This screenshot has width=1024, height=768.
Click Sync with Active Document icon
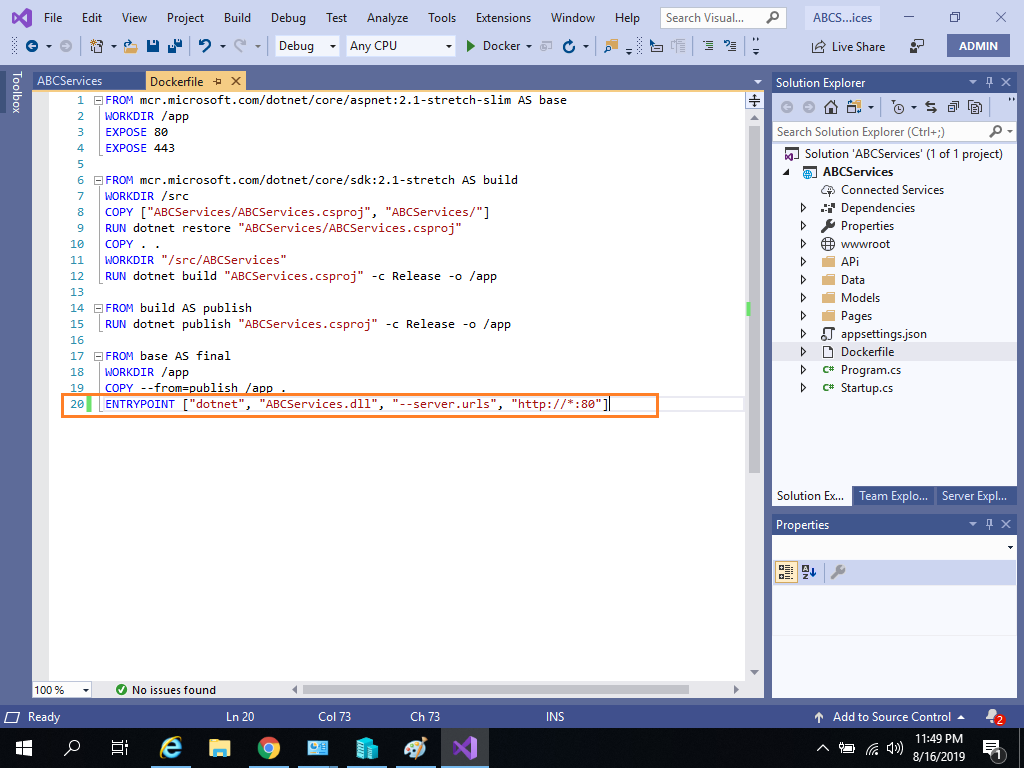click(x=931, y=107)
